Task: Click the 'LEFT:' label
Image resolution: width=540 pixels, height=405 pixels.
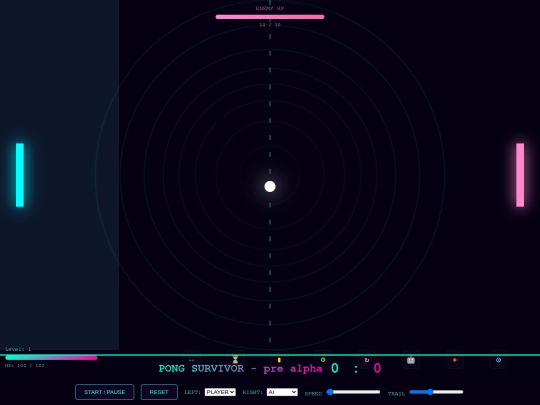Action: pos(193,392)
